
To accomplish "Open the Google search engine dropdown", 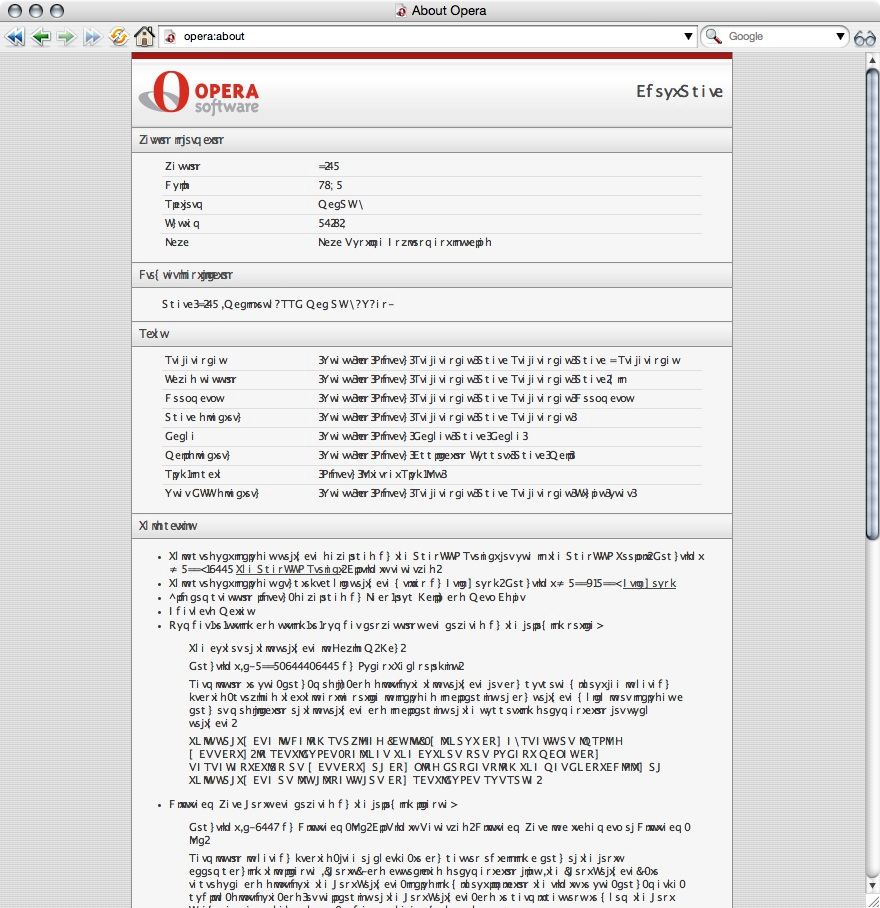I will click(x=840, y=36).
